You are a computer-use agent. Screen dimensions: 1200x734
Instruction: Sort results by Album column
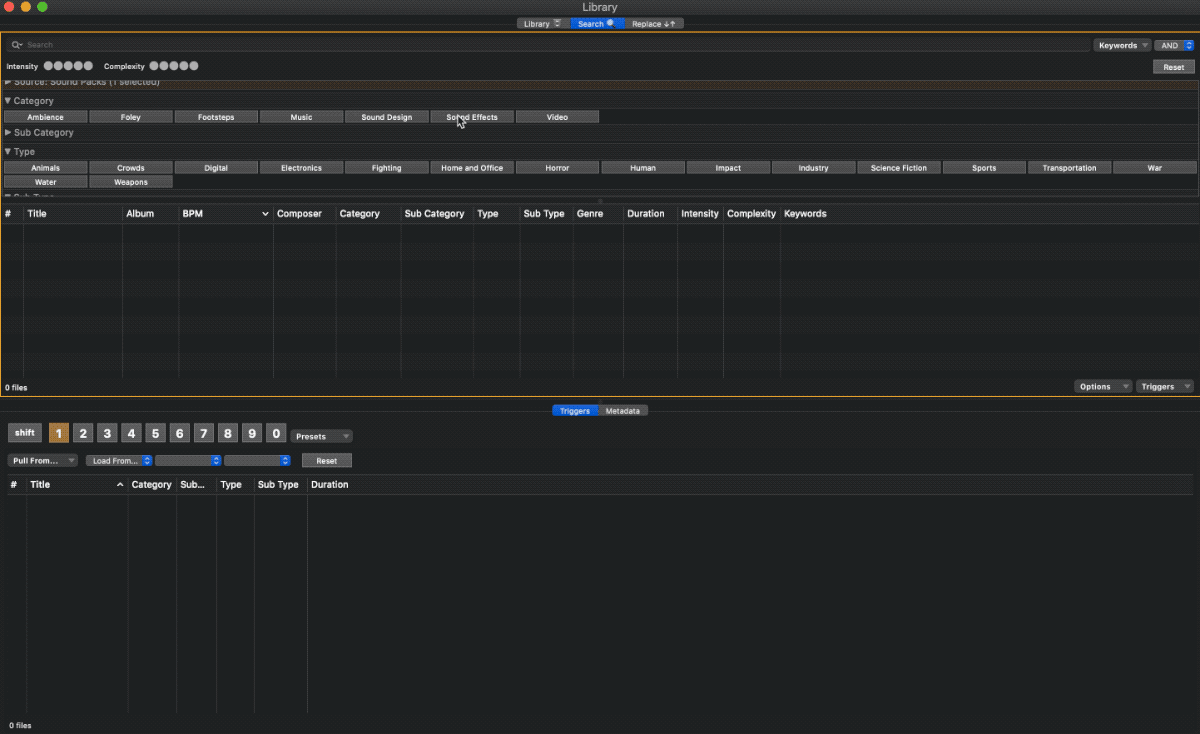[150, 214]
